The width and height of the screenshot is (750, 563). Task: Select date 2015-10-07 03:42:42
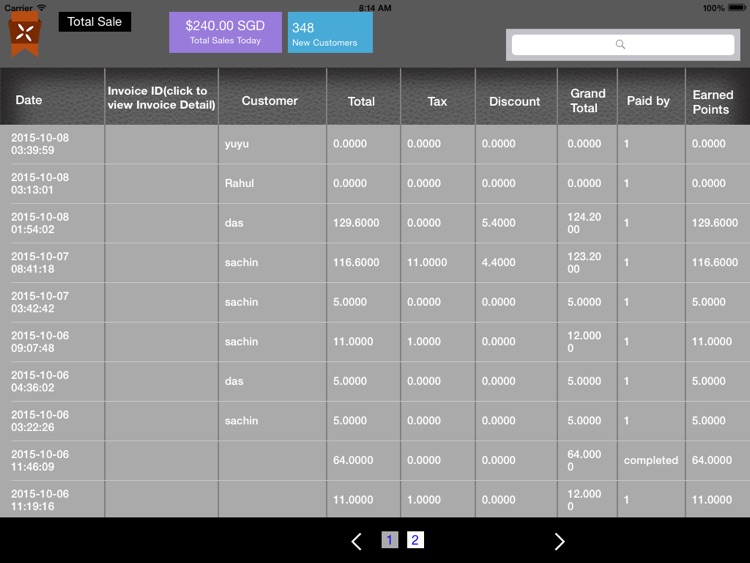pos(40,302)
